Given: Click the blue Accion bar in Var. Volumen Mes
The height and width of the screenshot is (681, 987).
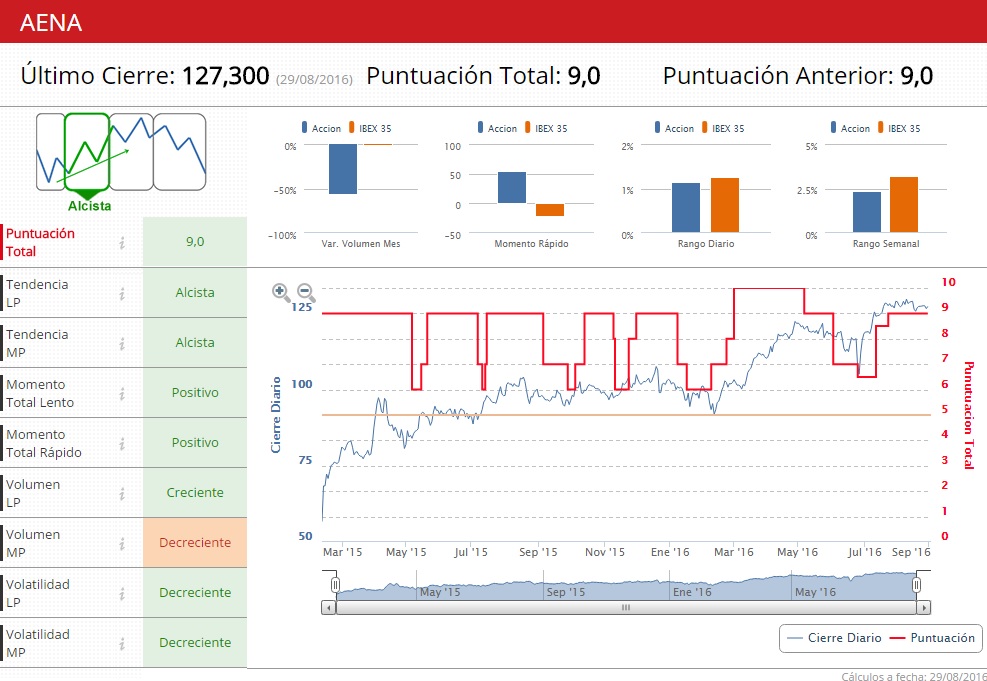Looking at the screenshot, I should point(343,169).
